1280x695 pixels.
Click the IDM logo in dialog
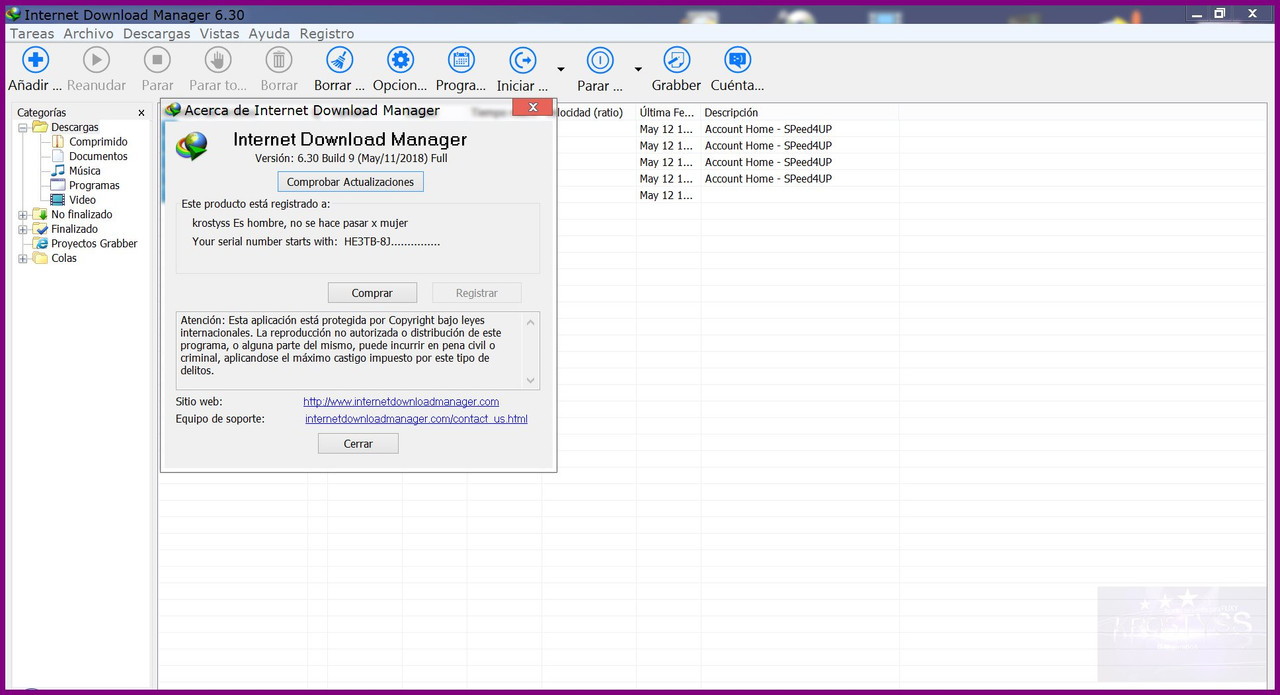click(192, 146)
